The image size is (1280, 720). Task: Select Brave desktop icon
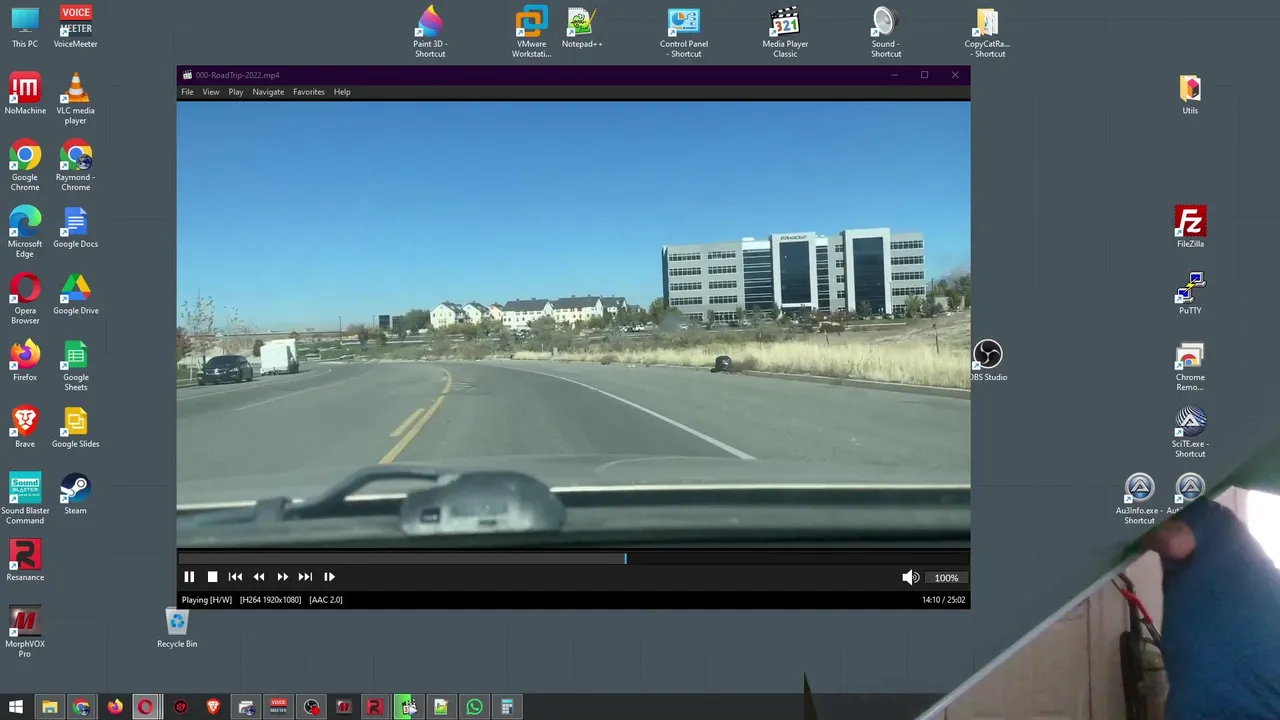25,428
